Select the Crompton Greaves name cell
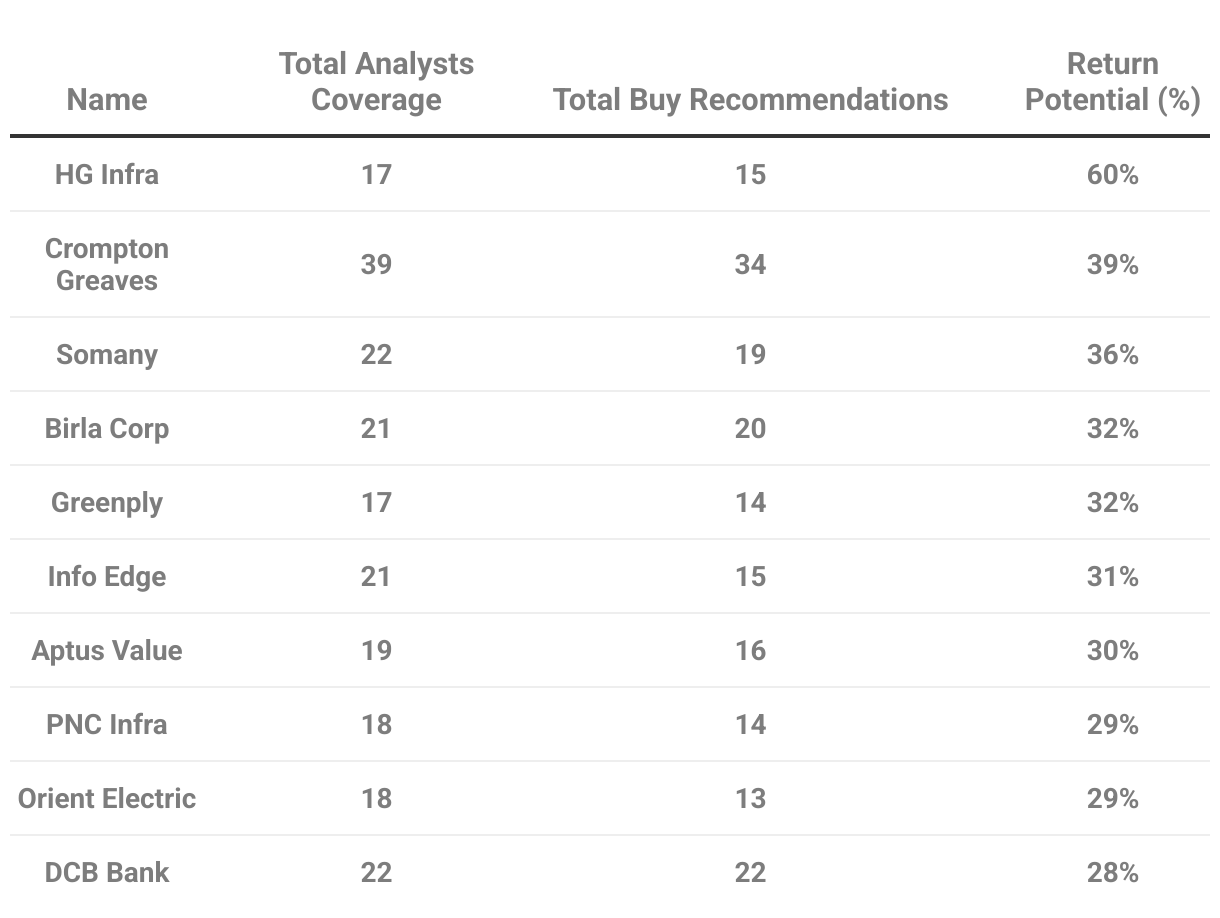 [107, 264]
